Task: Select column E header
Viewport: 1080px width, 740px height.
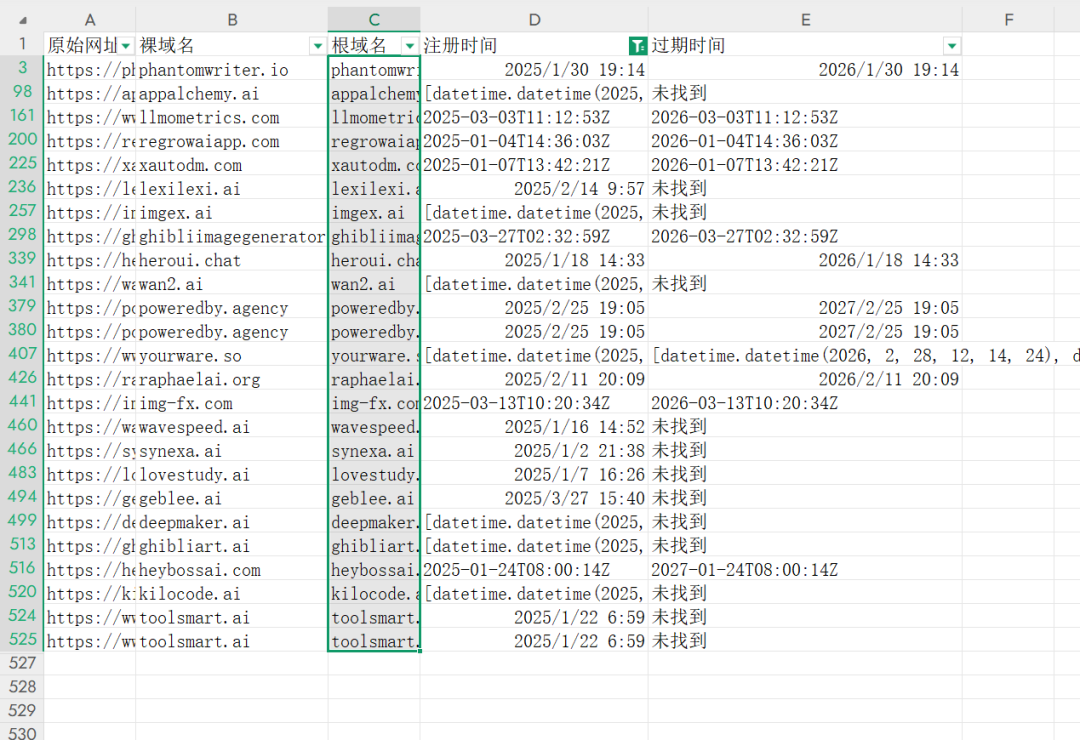Action: 805,20
